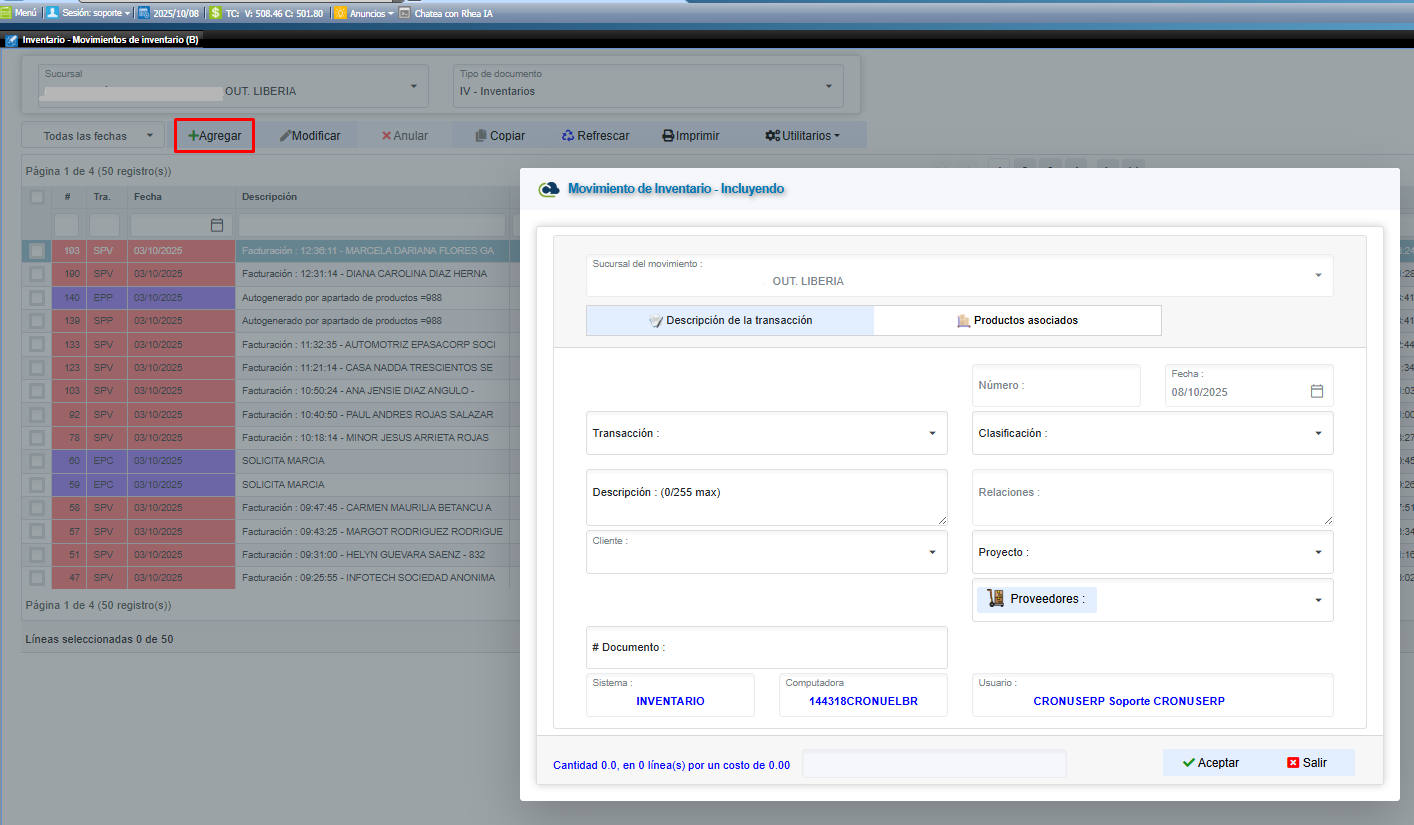Click the Agregar plus toolbar button

(x=214, y=135)
